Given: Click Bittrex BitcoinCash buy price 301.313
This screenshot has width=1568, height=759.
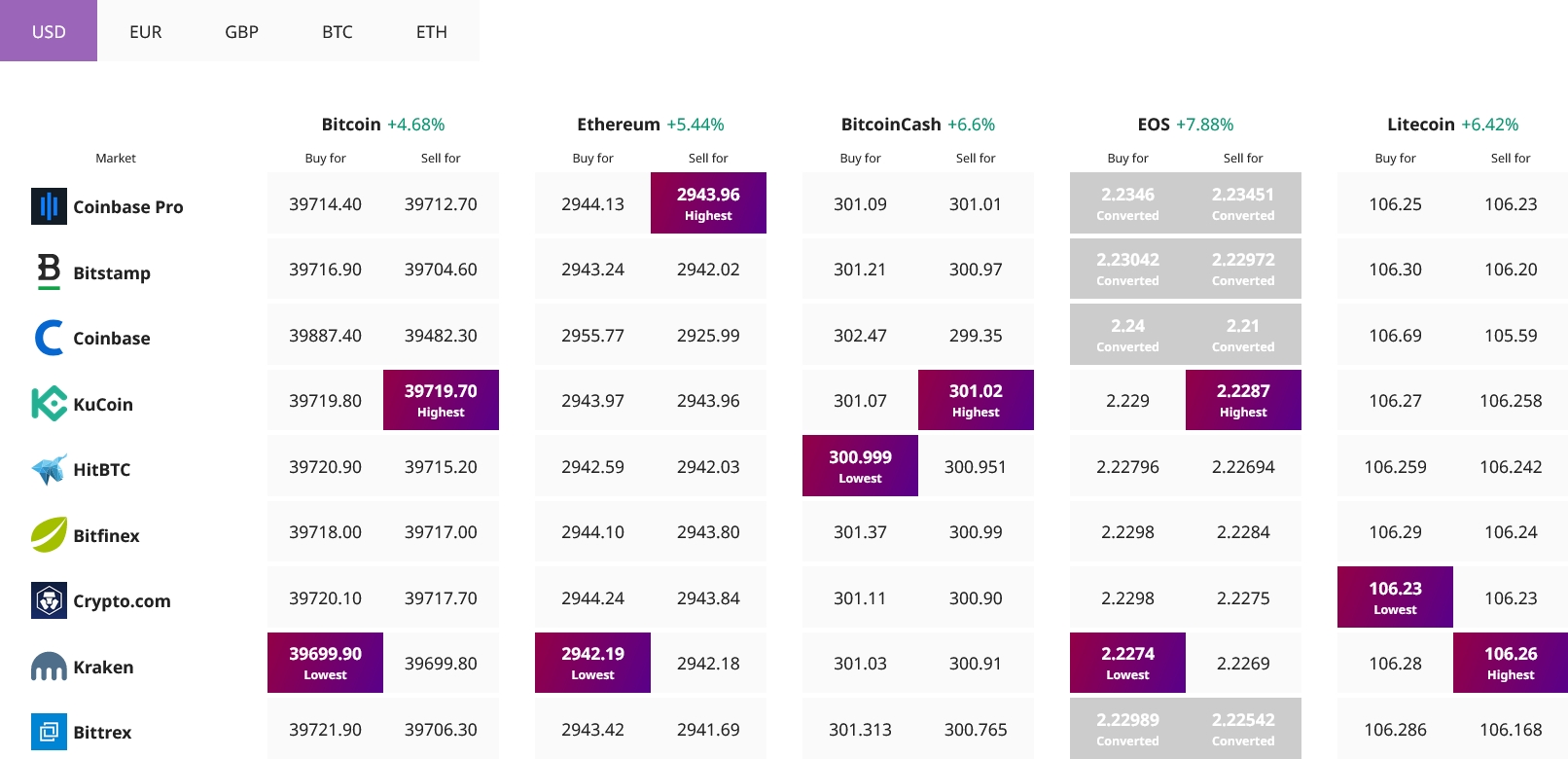Looking at the screenshot, I should [860, 730].
